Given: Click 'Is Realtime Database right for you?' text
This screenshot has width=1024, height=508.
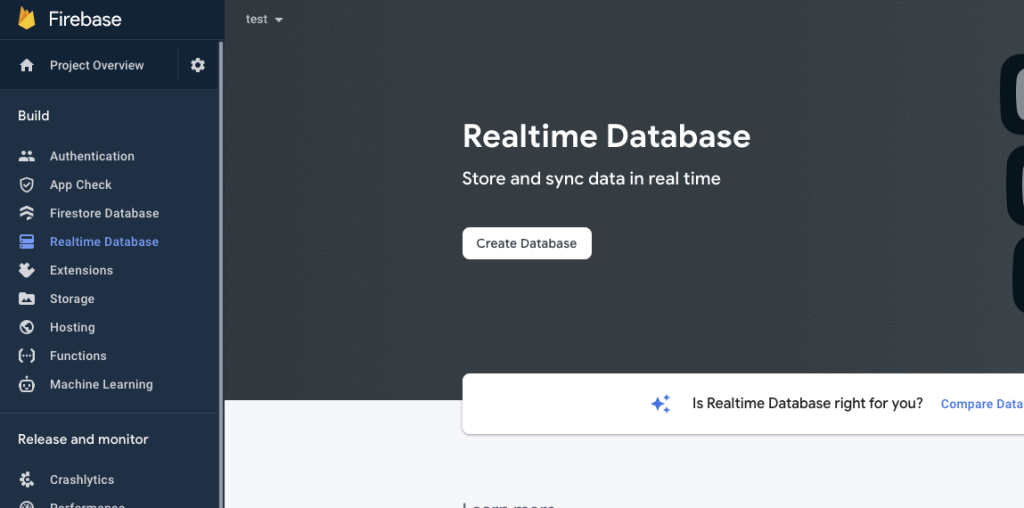Looking at the screenshot, I should pos(808,404).
